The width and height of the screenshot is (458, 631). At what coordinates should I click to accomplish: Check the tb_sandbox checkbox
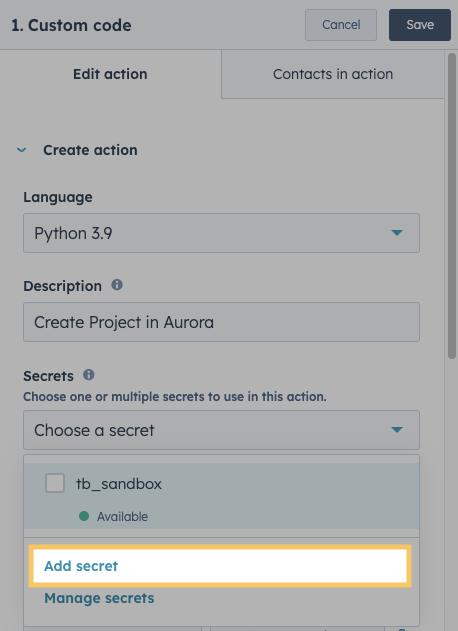tap(55, 483)
